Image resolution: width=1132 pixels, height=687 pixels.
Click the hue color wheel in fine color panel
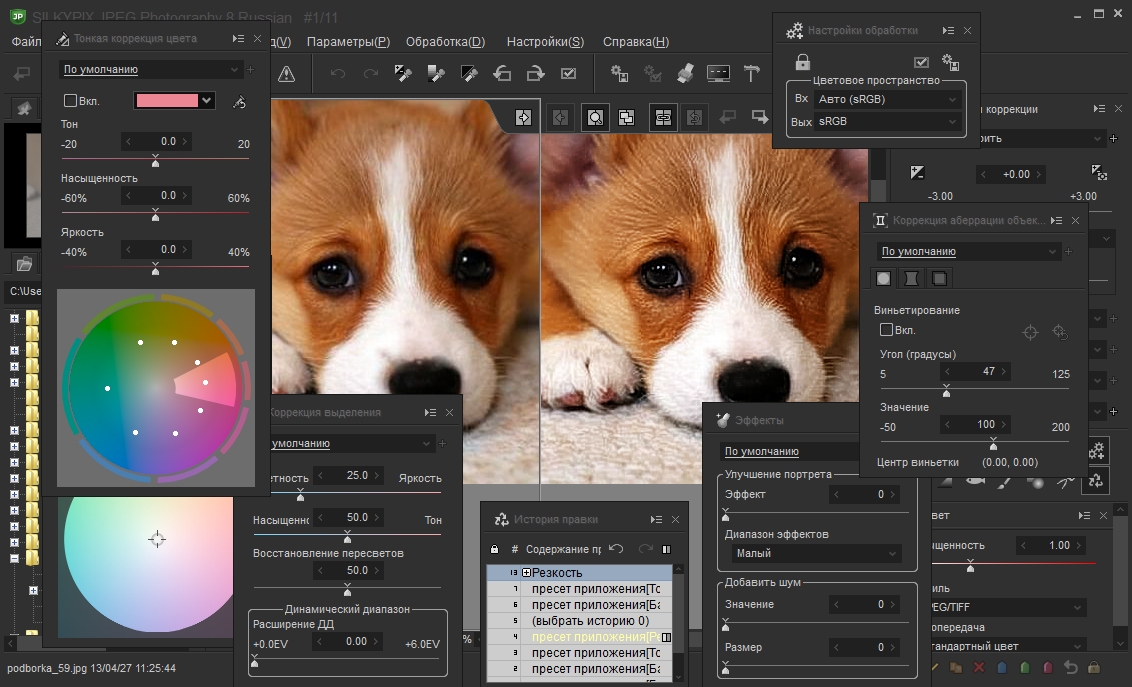coord(156,388)
